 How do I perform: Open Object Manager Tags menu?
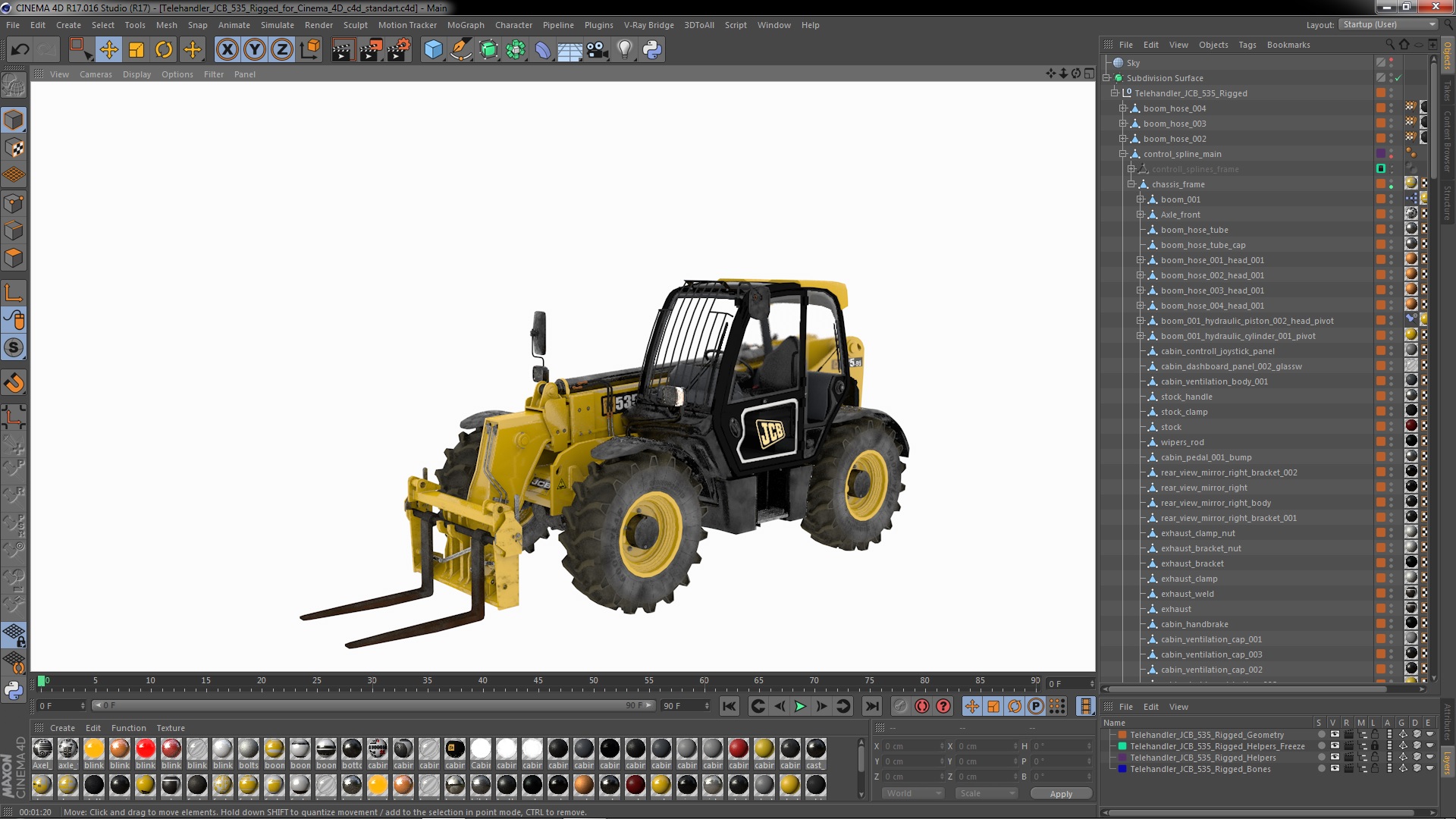pyautogui.click(x=1247, y=45)
